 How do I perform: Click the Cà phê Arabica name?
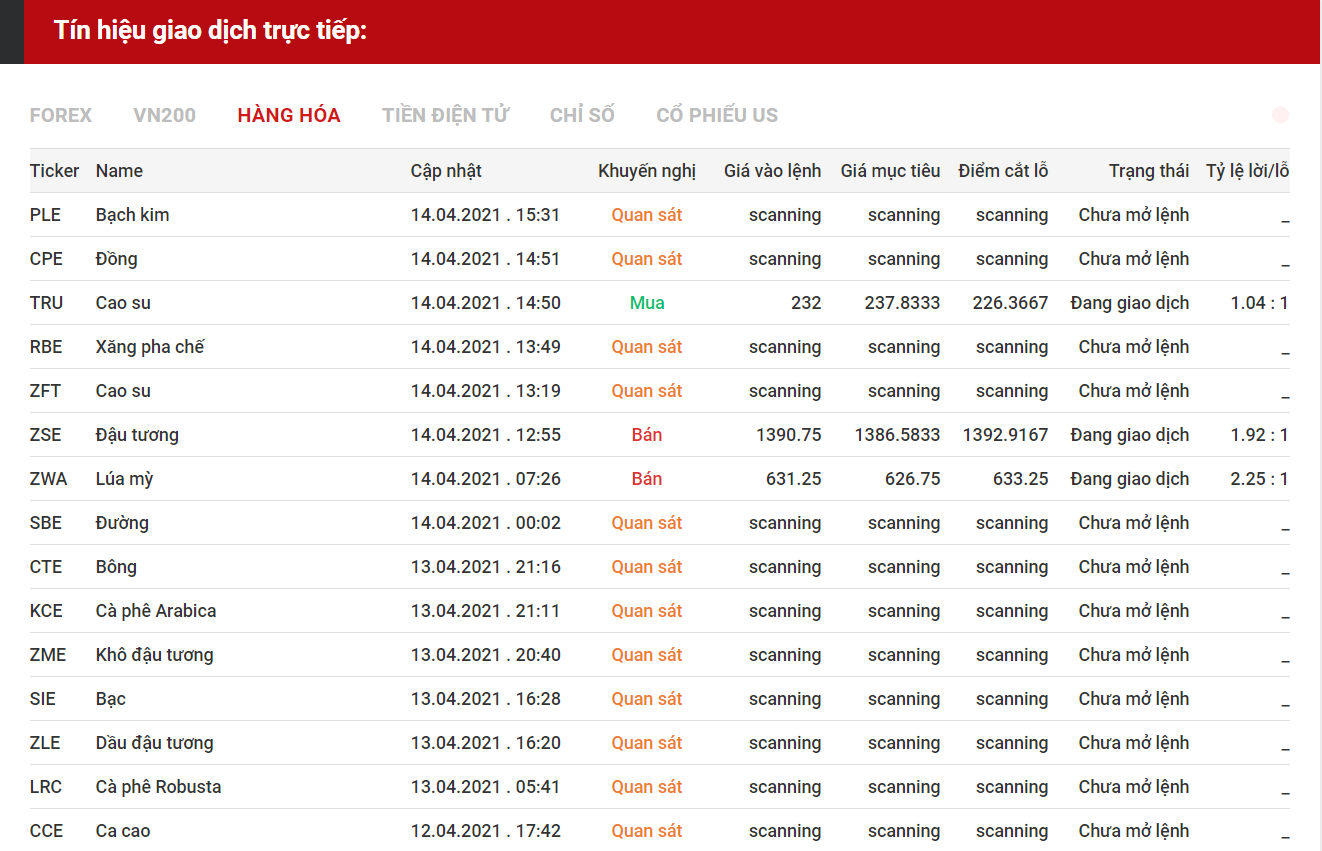point(156,611)
